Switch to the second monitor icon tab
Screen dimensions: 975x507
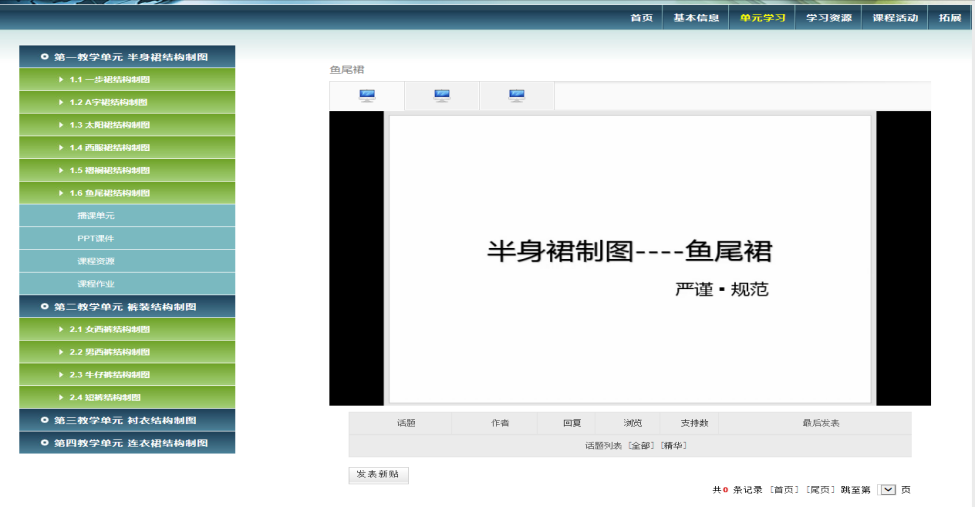point(442,96)
